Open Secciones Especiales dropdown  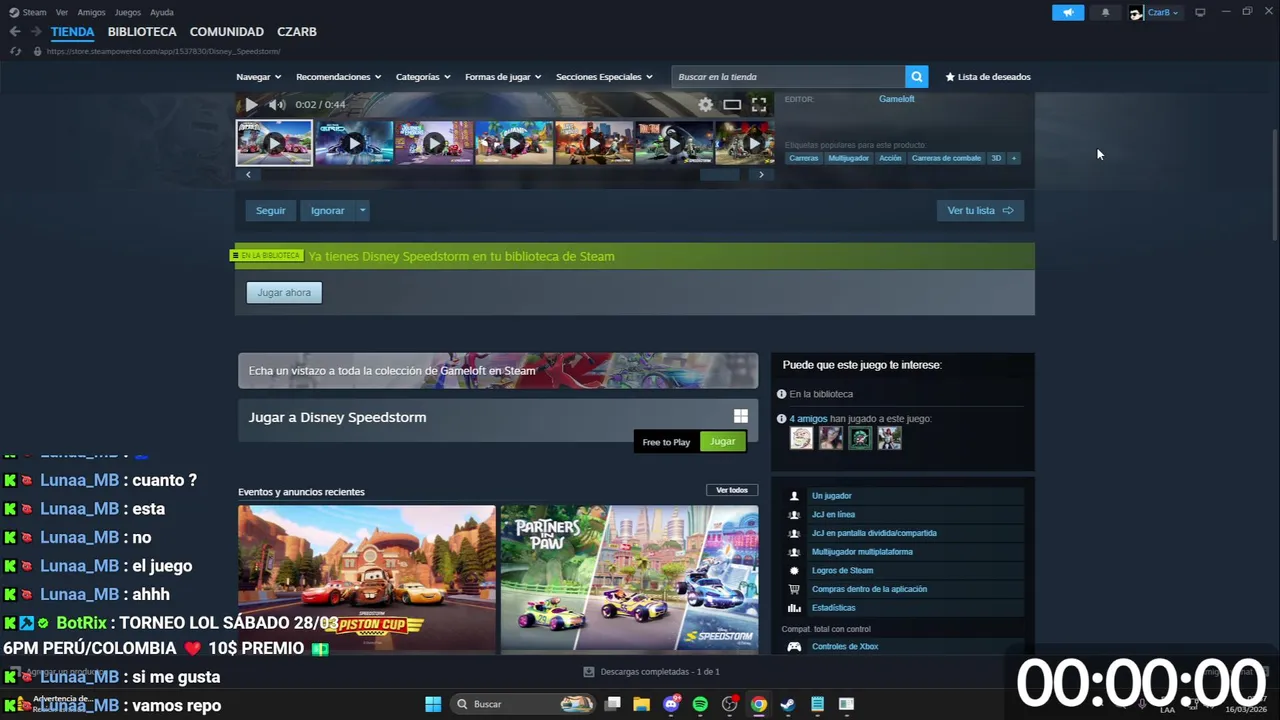pyautogui.click(x=604, y=77)
